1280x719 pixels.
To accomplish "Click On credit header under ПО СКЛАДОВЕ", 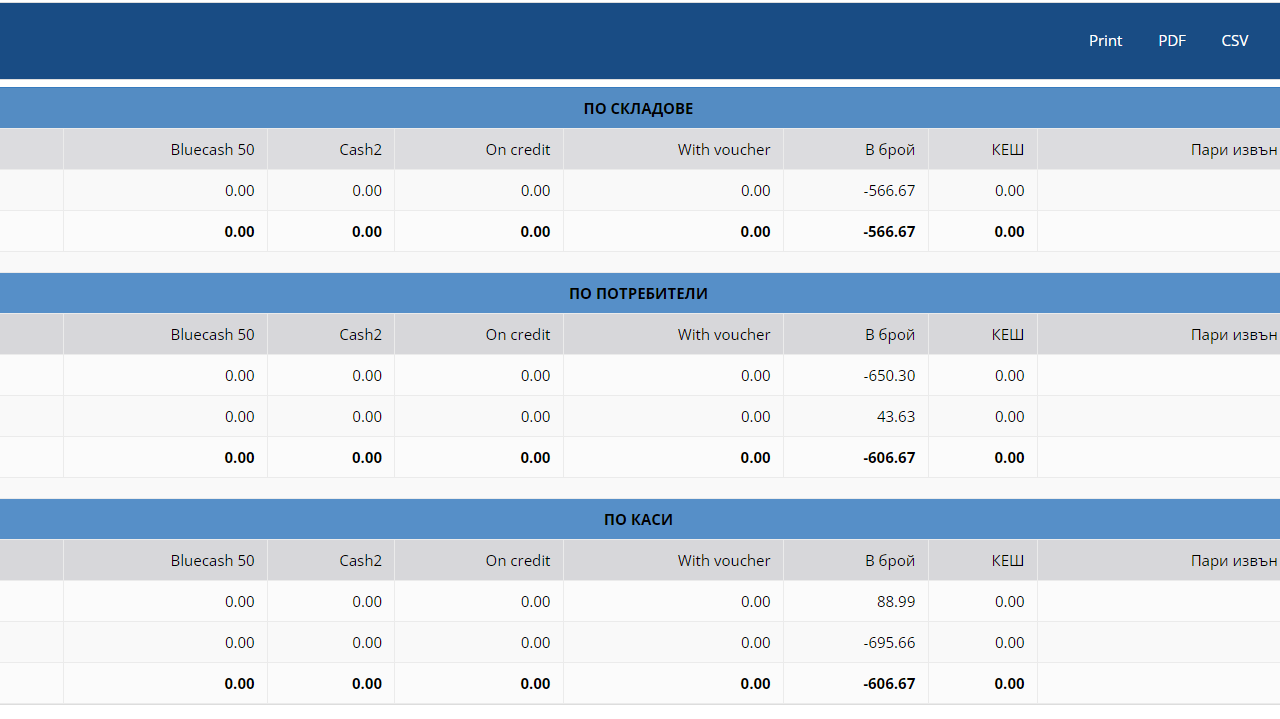I will coord(518,150).
